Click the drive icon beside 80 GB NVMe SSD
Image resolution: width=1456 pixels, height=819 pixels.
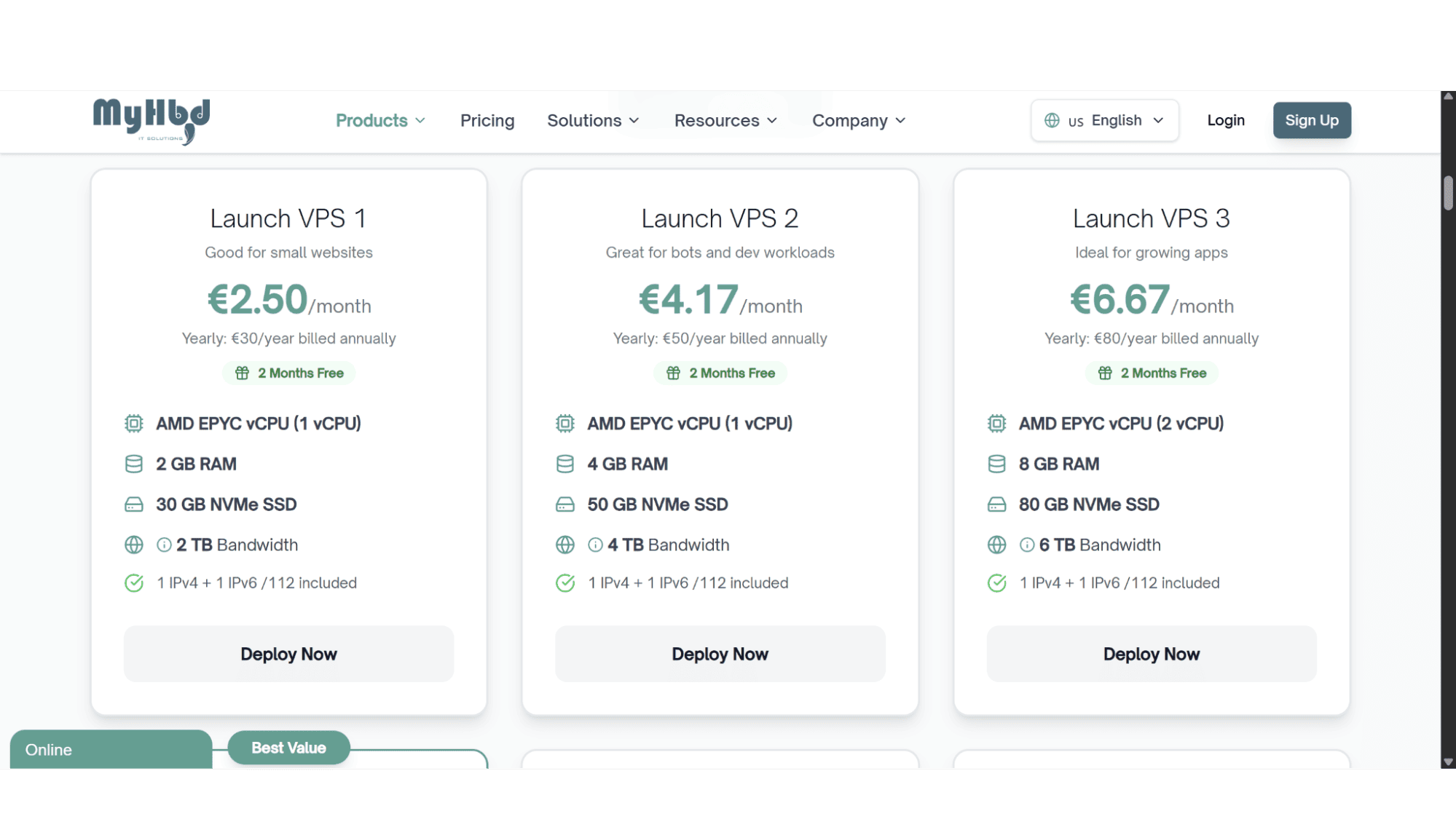click(997, 505)
